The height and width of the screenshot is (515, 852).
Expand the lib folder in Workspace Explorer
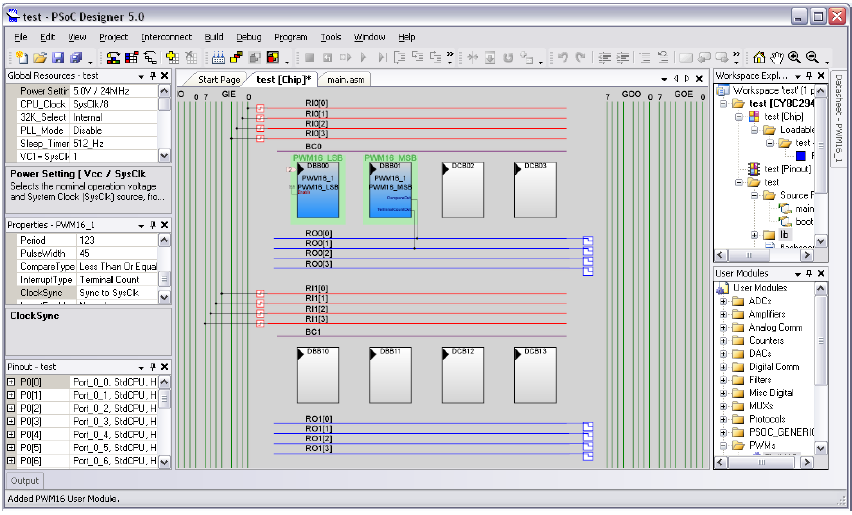coord(754,235)
